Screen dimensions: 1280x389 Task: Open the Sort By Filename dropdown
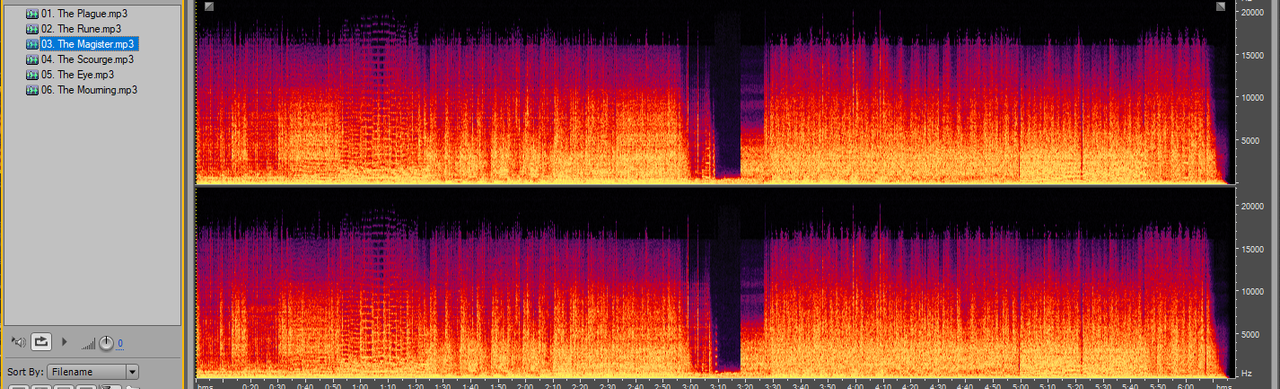(x=94, y=372)
